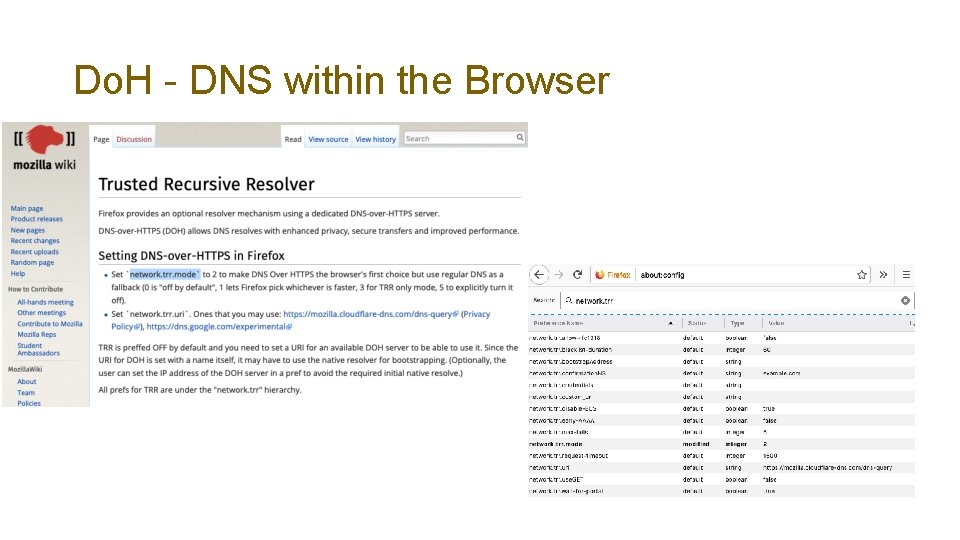This screenshot has height=540, width=960.
Task: Select the network.trr.bootstrapAddress preference row
Action: click(721, 361)
